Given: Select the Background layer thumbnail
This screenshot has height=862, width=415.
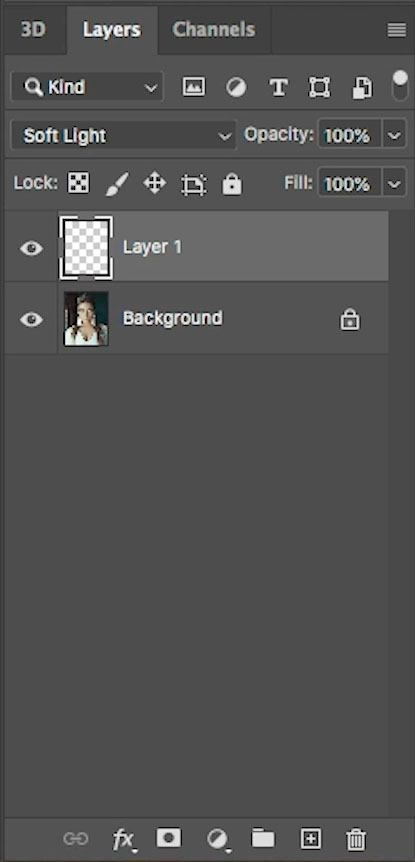Looking at the screenshot, I should click(86, 319).
